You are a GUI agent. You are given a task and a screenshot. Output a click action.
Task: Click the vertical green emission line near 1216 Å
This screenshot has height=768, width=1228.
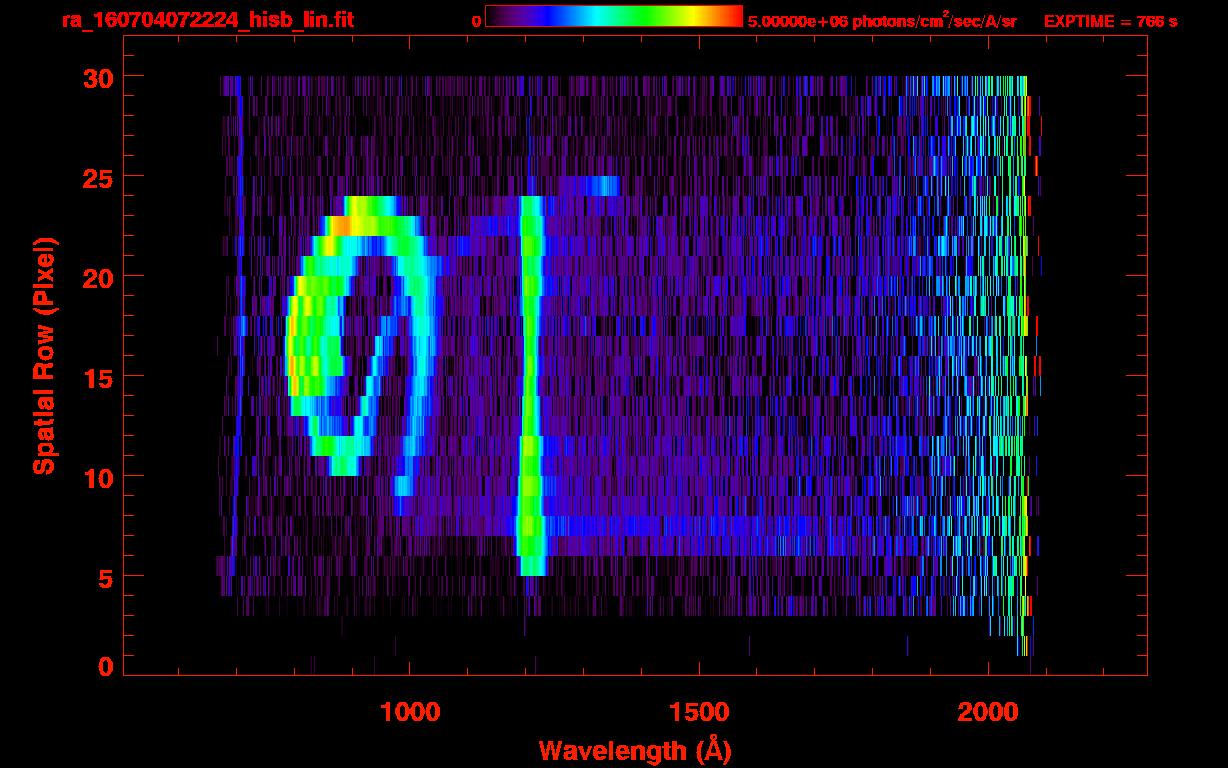coord(531,385)
